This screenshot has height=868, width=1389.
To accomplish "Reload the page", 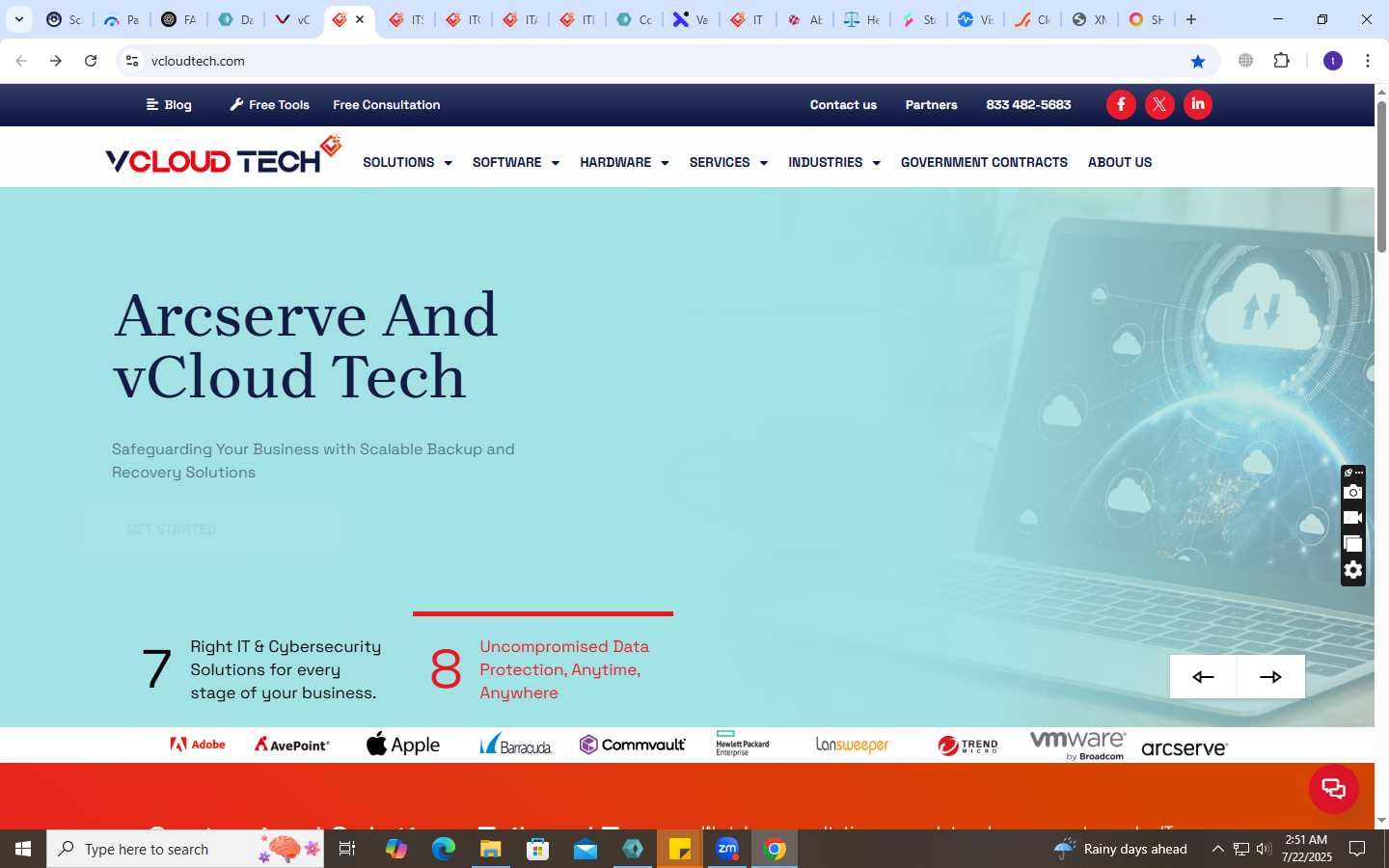I will (x=91, y=61).
